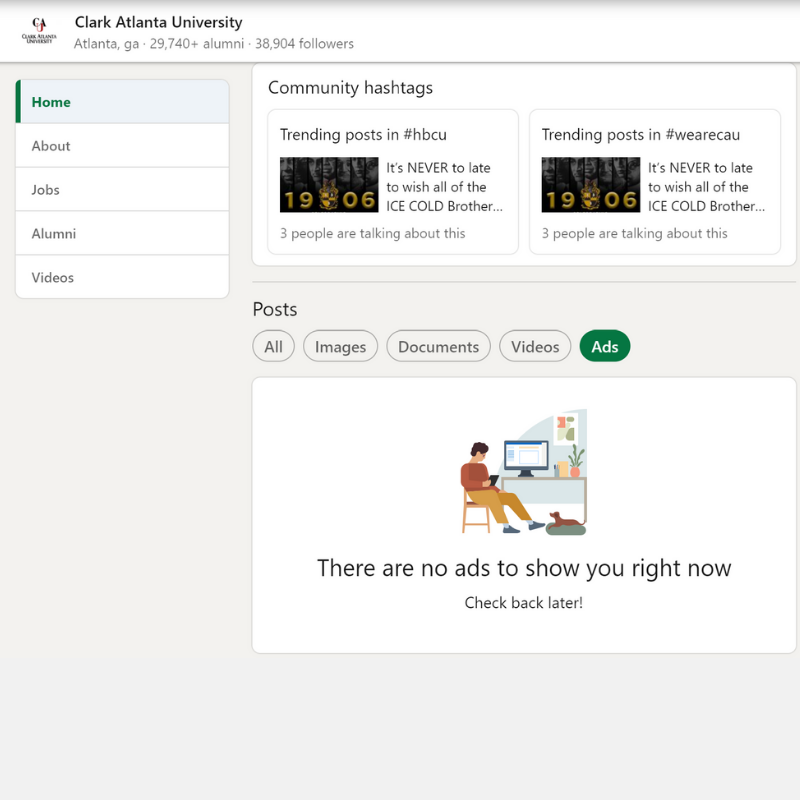Filter posts by All
Screen dimensions: 800x800
pos(273,346)
